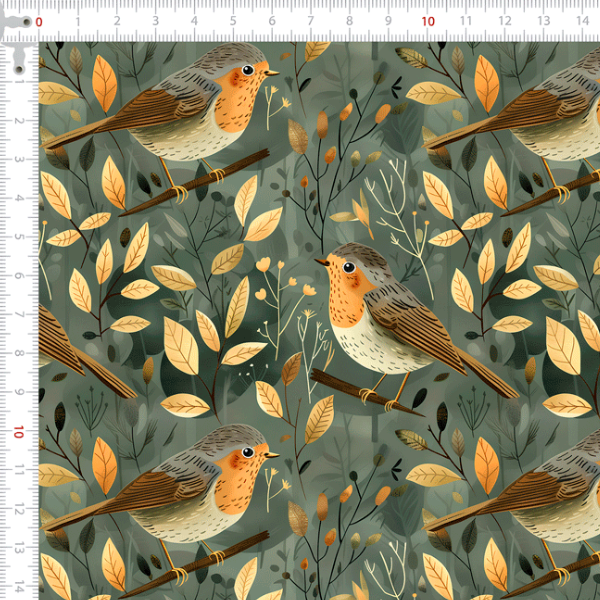Click the red 0 on the top ruler

click(39, 21)
